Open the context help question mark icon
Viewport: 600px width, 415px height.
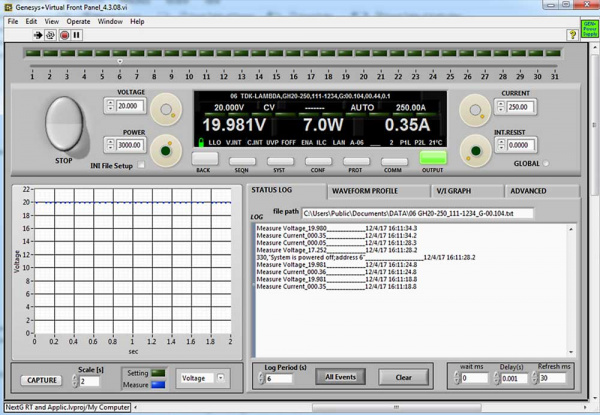572,35
